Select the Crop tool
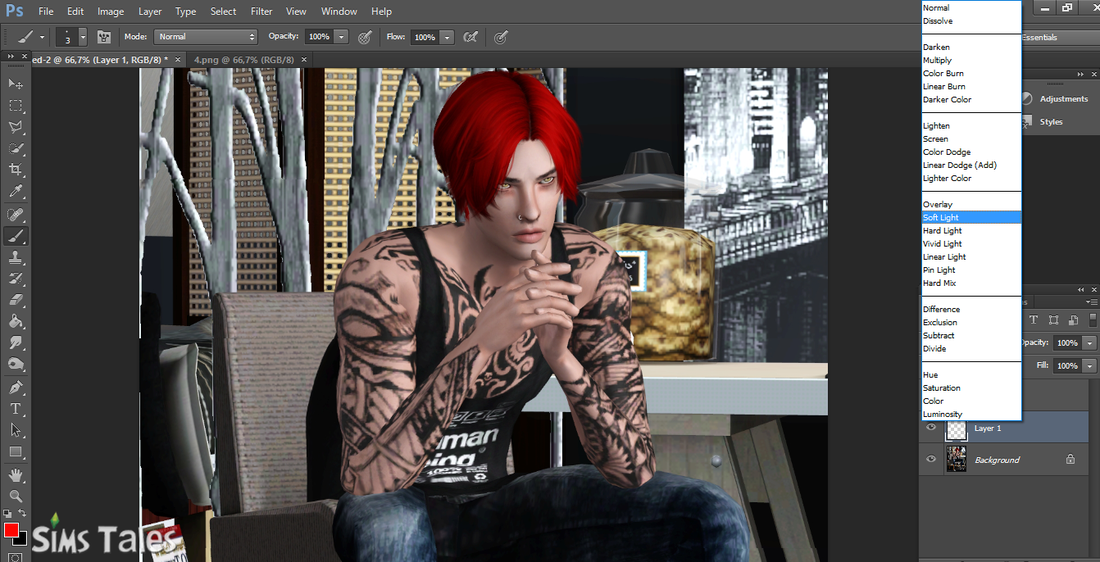 pyautogui.click(x=15, y=170)
